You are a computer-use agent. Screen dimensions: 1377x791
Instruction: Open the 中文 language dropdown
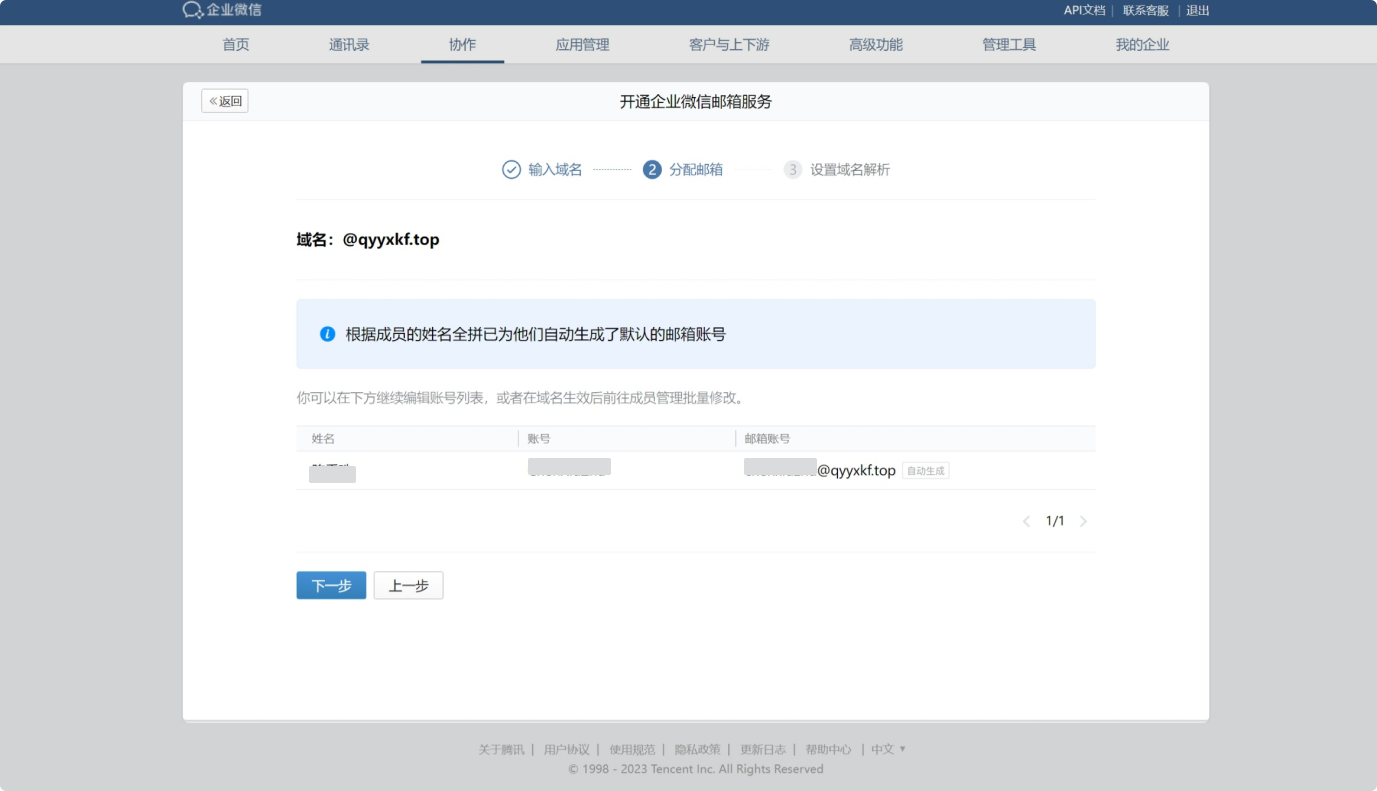888,749
